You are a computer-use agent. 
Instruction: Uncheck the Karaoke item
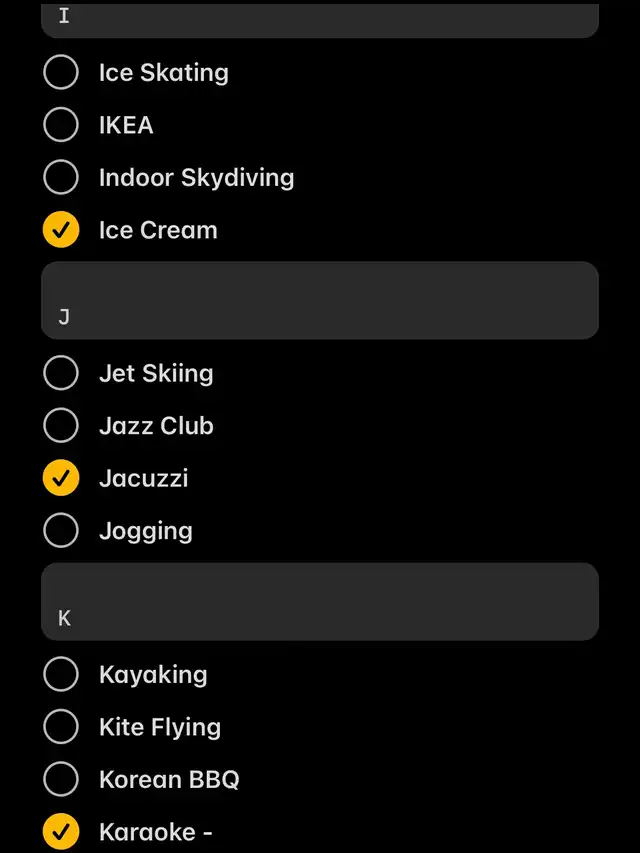(61, 831)
